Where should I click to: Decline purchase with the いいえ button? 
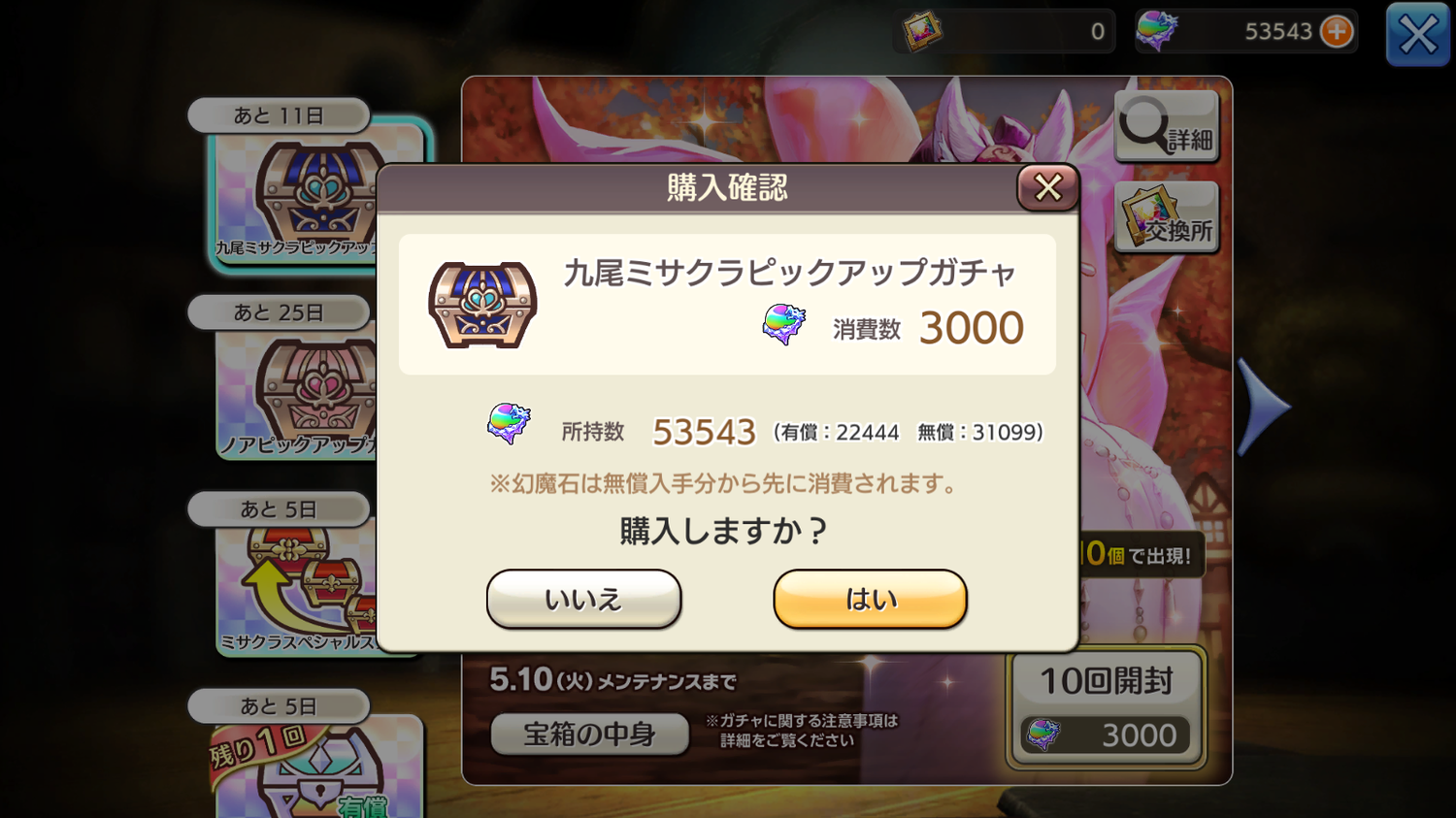(583, 599)
